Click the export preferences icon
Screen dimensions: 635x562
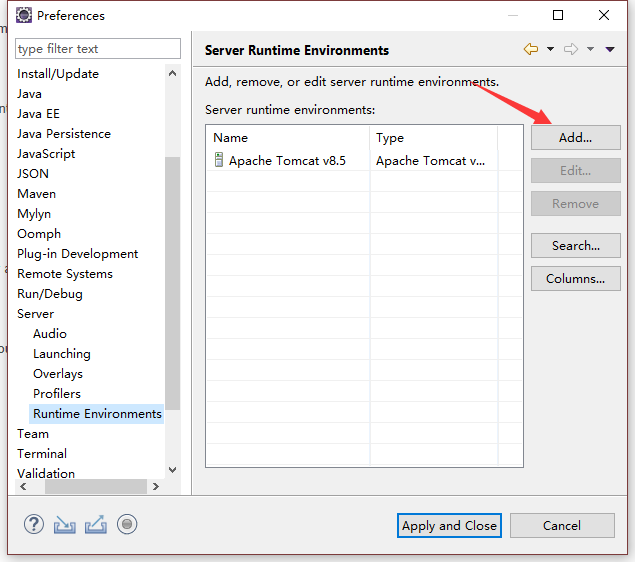coord(96,525)
